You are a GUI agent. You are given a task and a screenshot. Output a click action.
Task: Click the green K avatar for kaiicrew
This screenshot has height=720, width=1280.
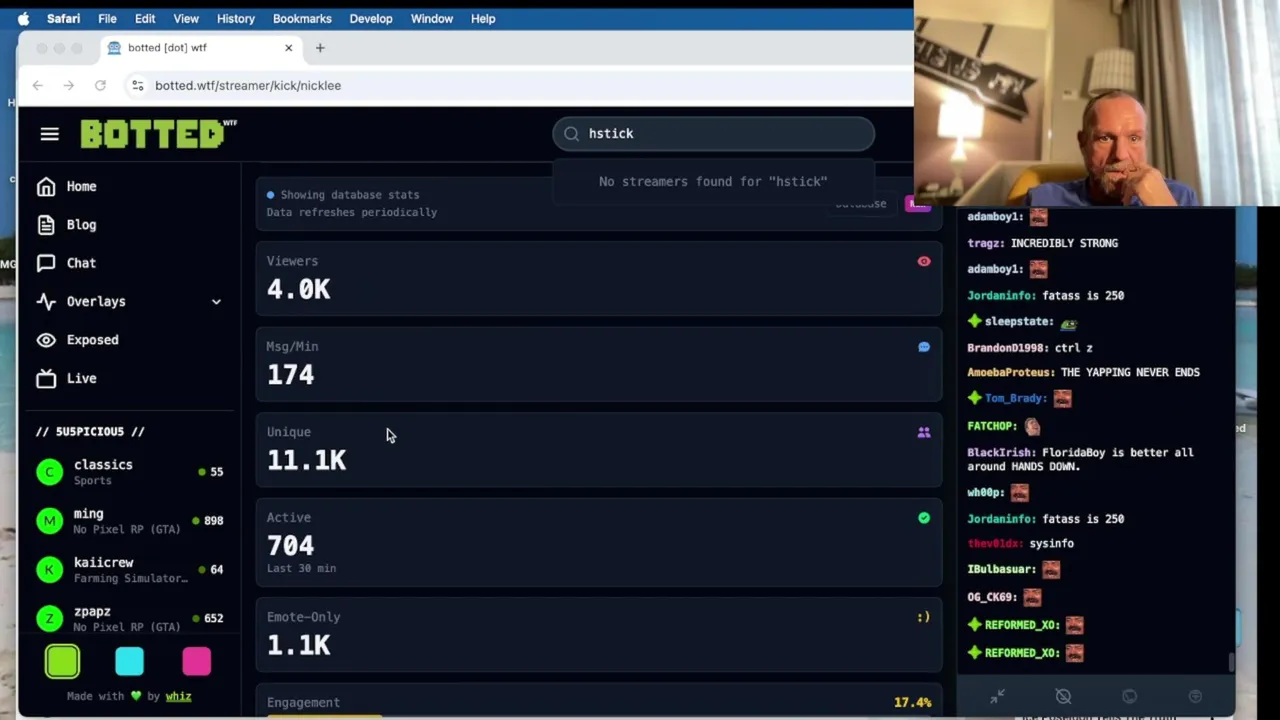pyautogui.click(x=49, y=570)
